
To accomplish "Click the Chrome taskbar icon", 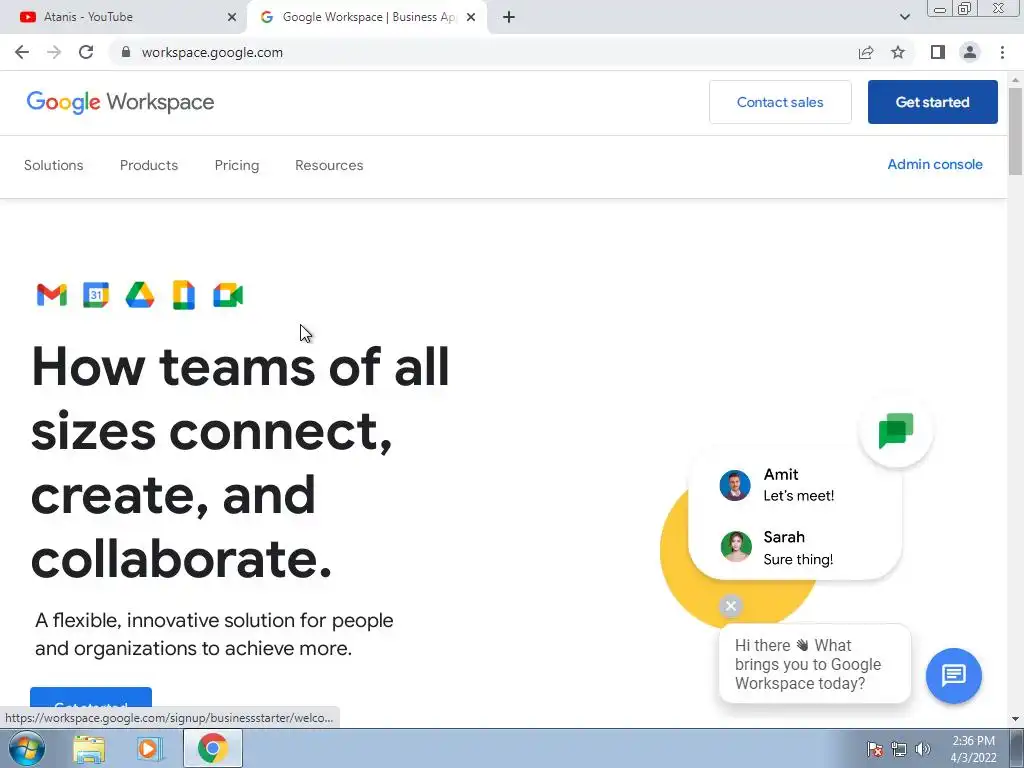I will click(x=212, y=748).
